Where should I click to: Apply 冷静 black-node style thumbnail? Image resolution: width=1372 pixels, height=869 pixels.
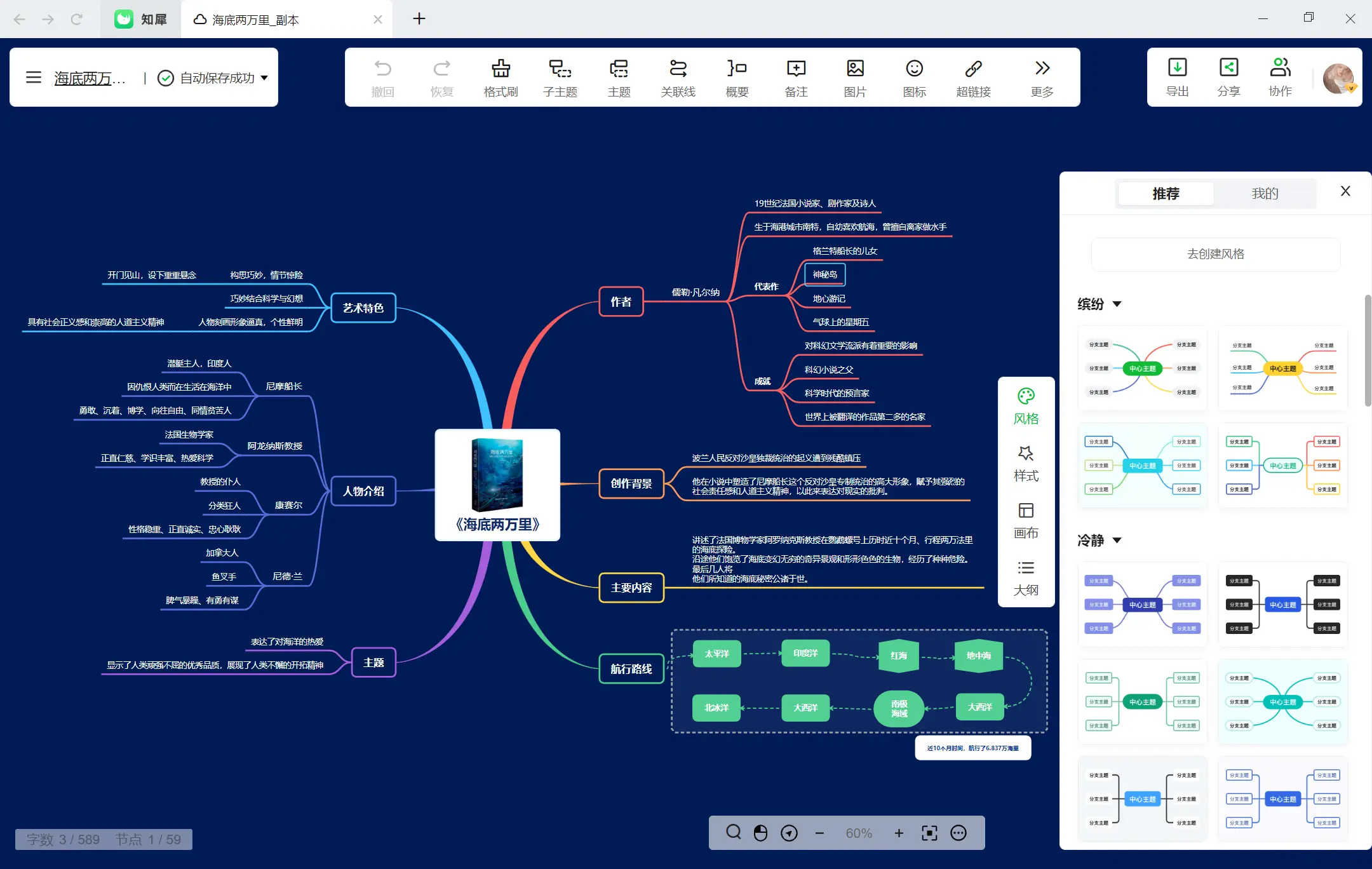(x=1282, y=605)
